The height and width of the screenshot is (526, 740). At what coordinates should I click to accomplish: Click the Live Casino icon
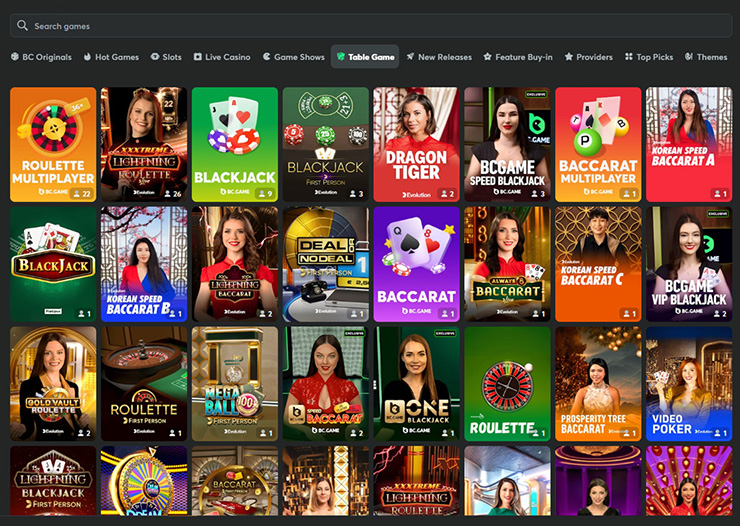point(198,57)
